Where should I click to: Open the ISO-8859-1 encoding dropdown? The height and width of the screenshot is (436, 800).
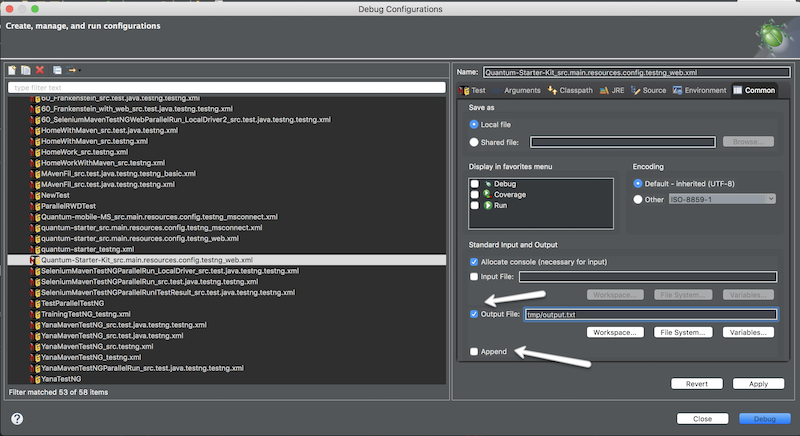pyautogui.click(x=722, y=199)
